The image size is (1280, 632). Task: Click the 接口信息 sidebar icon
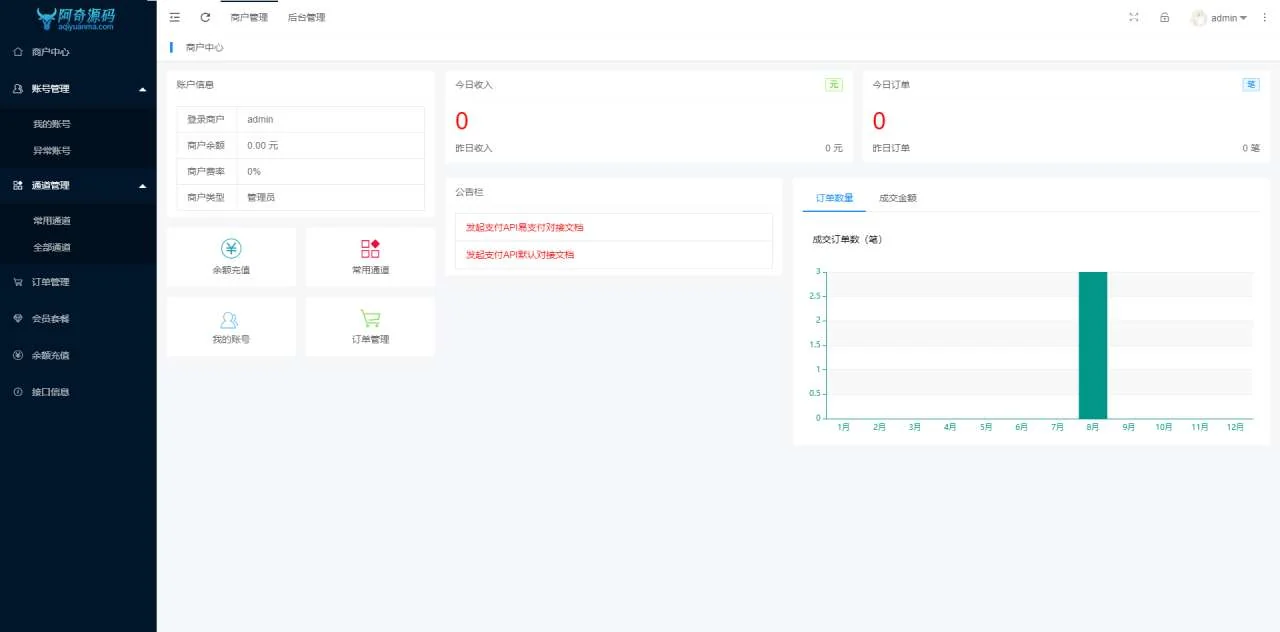(16, 391)
